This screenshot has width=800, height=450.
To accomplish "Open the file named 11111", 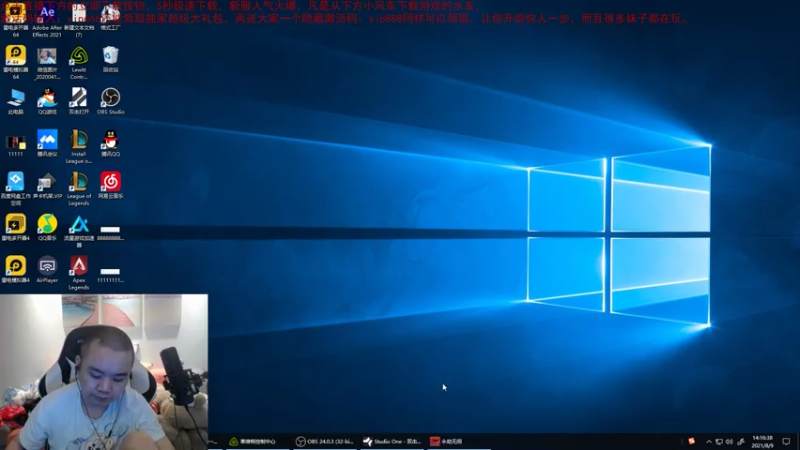I will 16,144.
